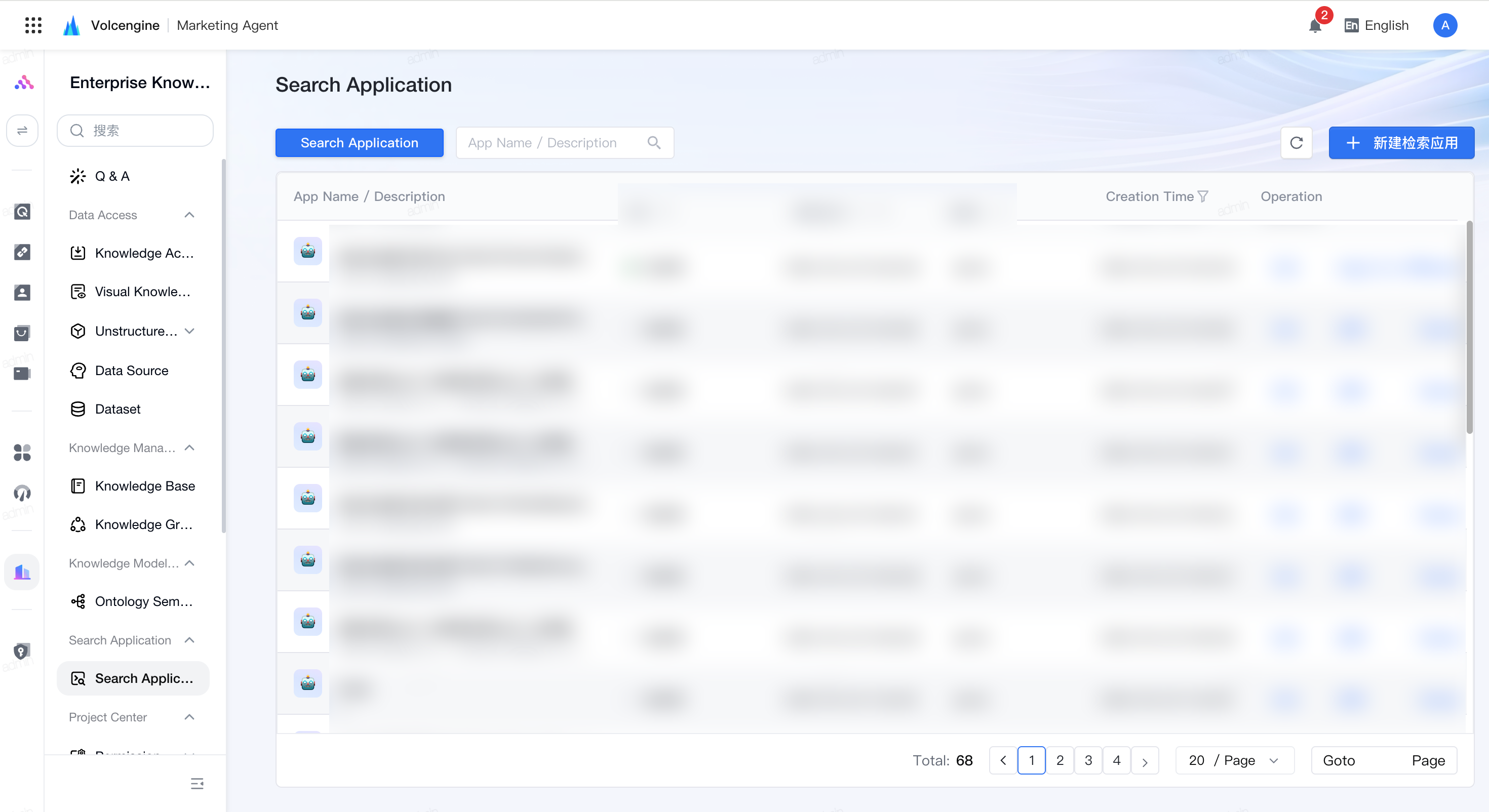Focus the Goto page input field
The height and width of the screenshot is (812, 1489).
(1384, 760)
